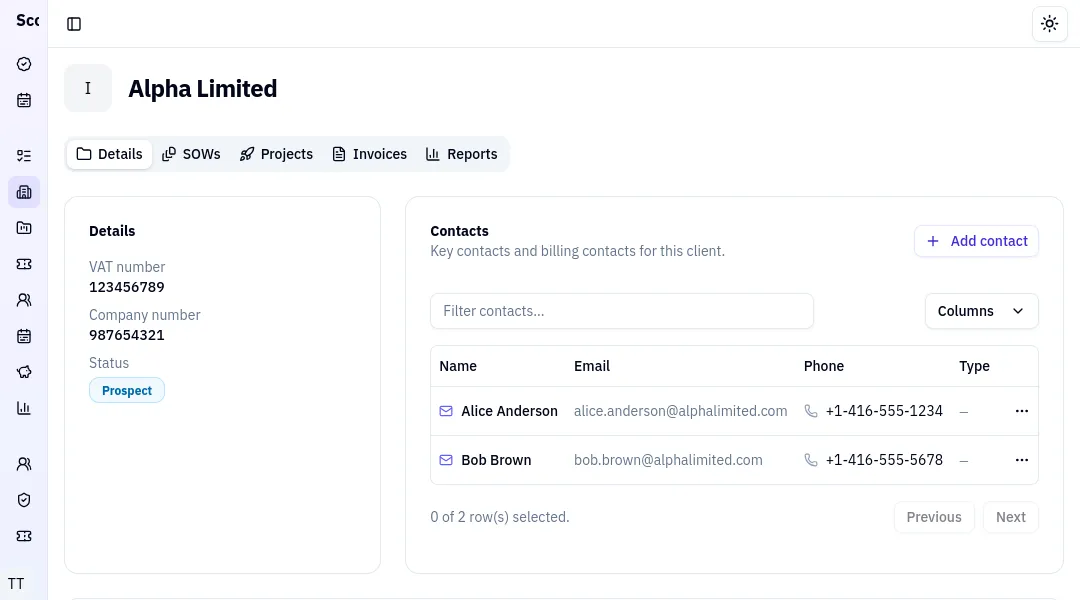The width and height of the screenshot is (1080, 600).
Task: Click the Next pagination button
Action: tap(1010, 517)
